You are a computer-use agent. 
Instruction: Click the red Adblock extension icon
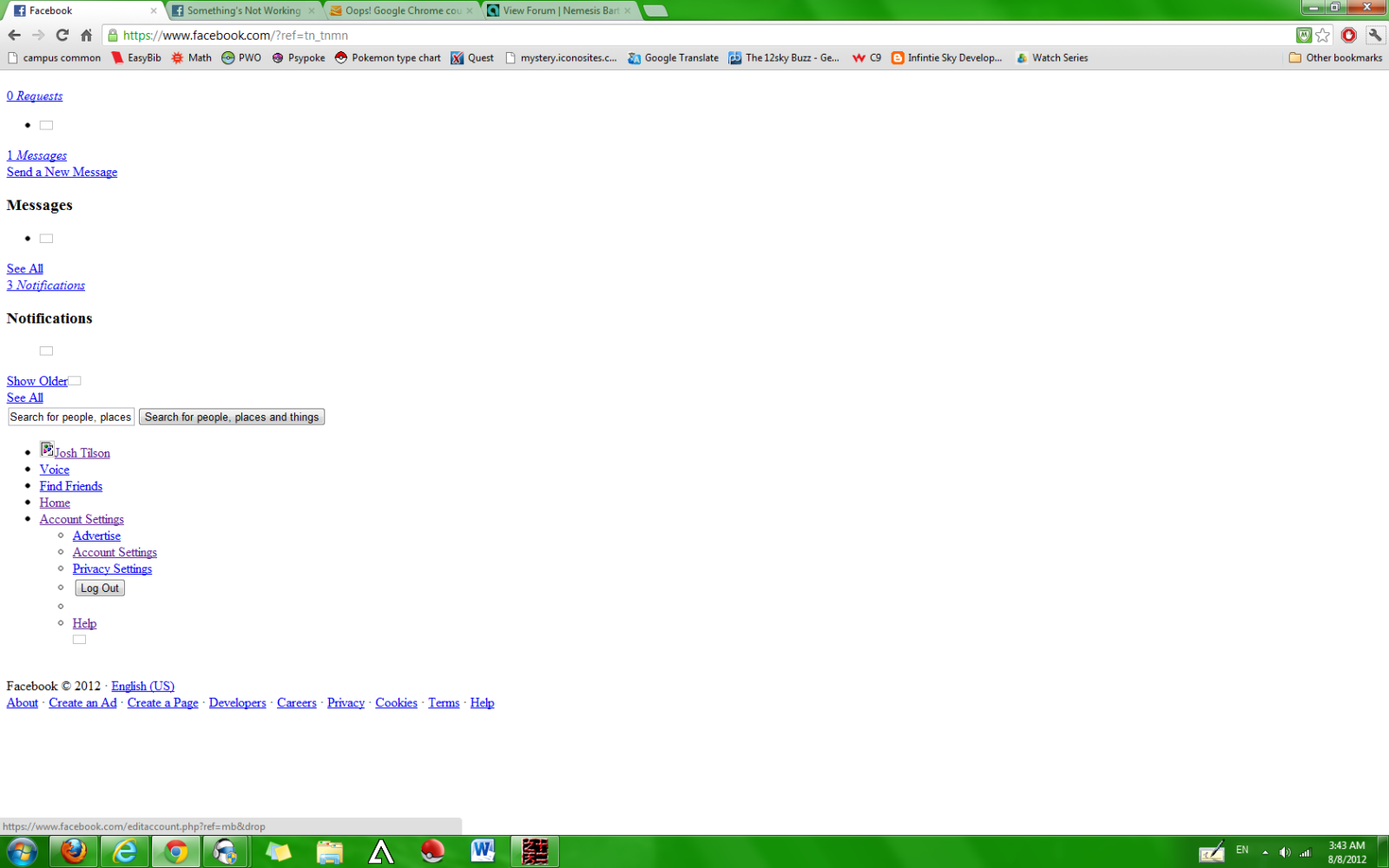1348,35
